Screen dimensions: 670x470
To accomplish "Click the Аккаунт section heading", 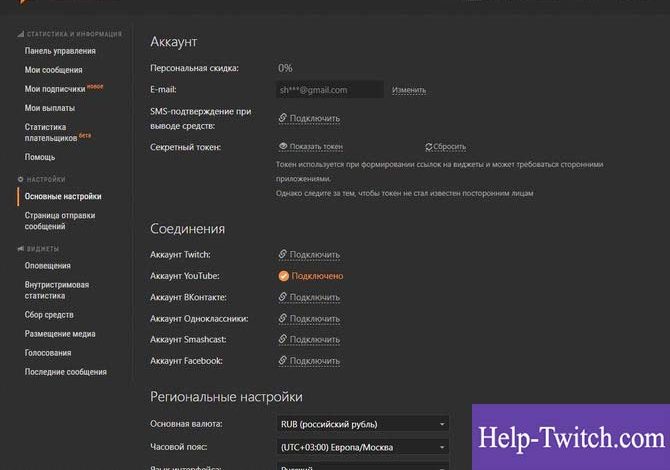I will [173, 42].
